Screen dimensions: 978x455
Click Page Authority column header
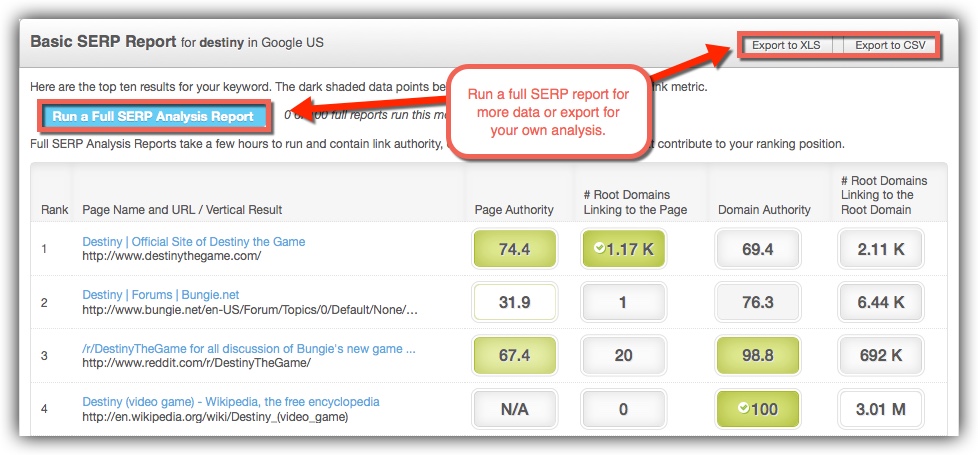tap(514, 210)
